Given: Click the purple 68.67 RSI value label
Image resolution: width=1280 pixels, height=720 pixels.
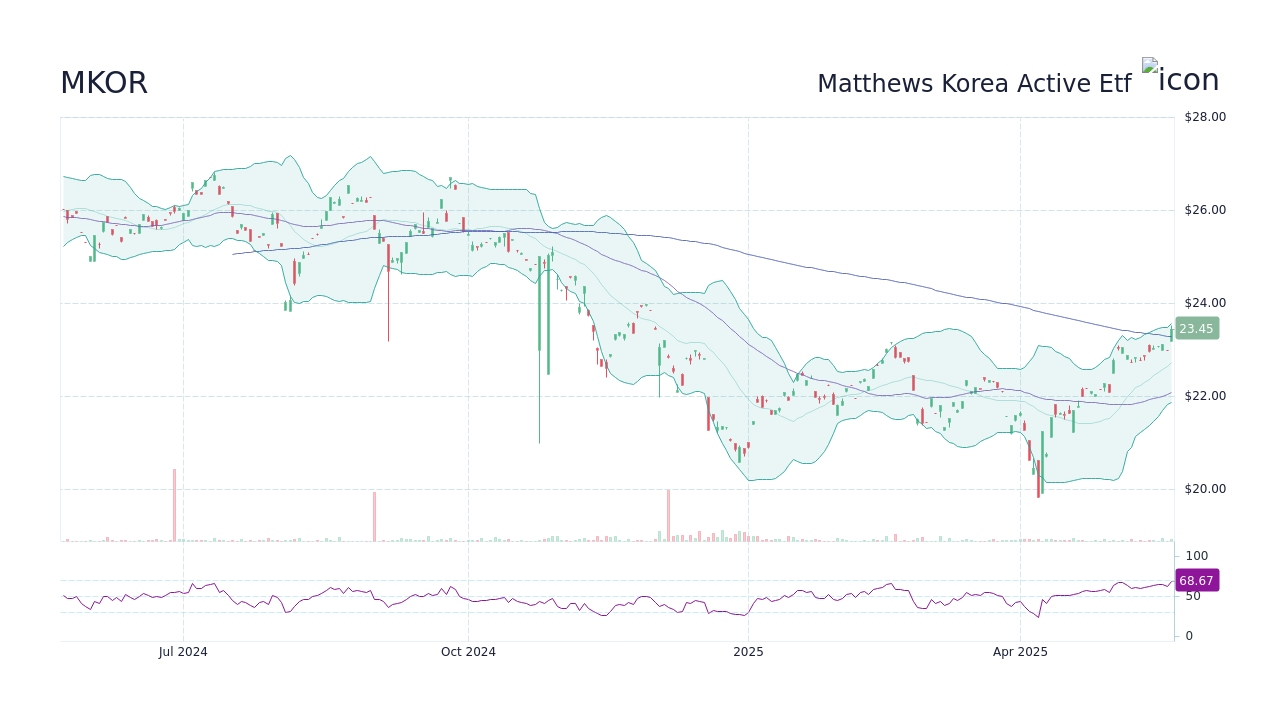Looking at the screenshot, I should [1196, 580].
